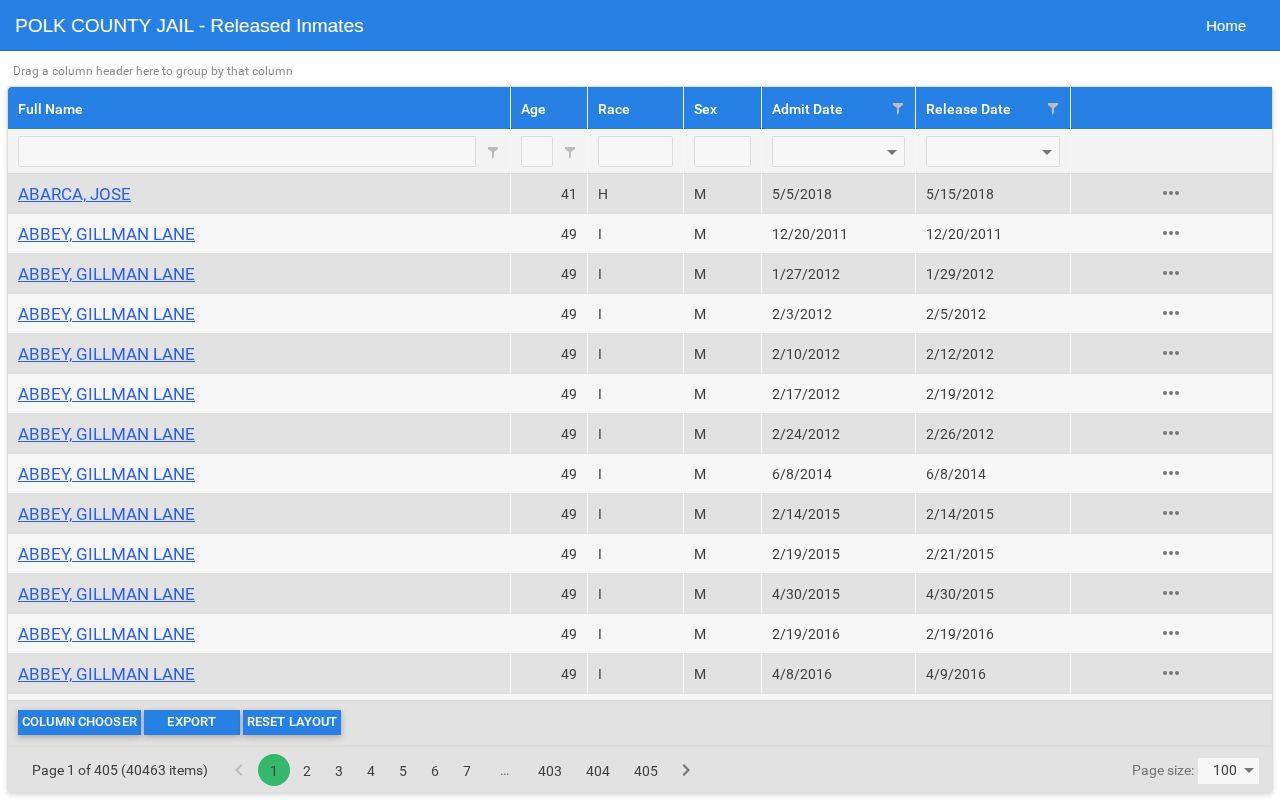Click the COLUMN CHOOSER button
This screenshot has width=1280, height=800.
coord(79,722)
